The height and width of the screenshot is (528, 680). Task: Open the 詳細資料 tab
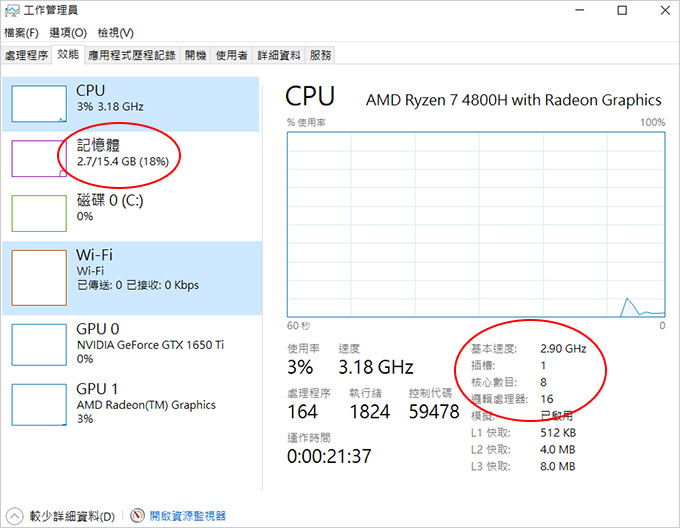(278, 55)
